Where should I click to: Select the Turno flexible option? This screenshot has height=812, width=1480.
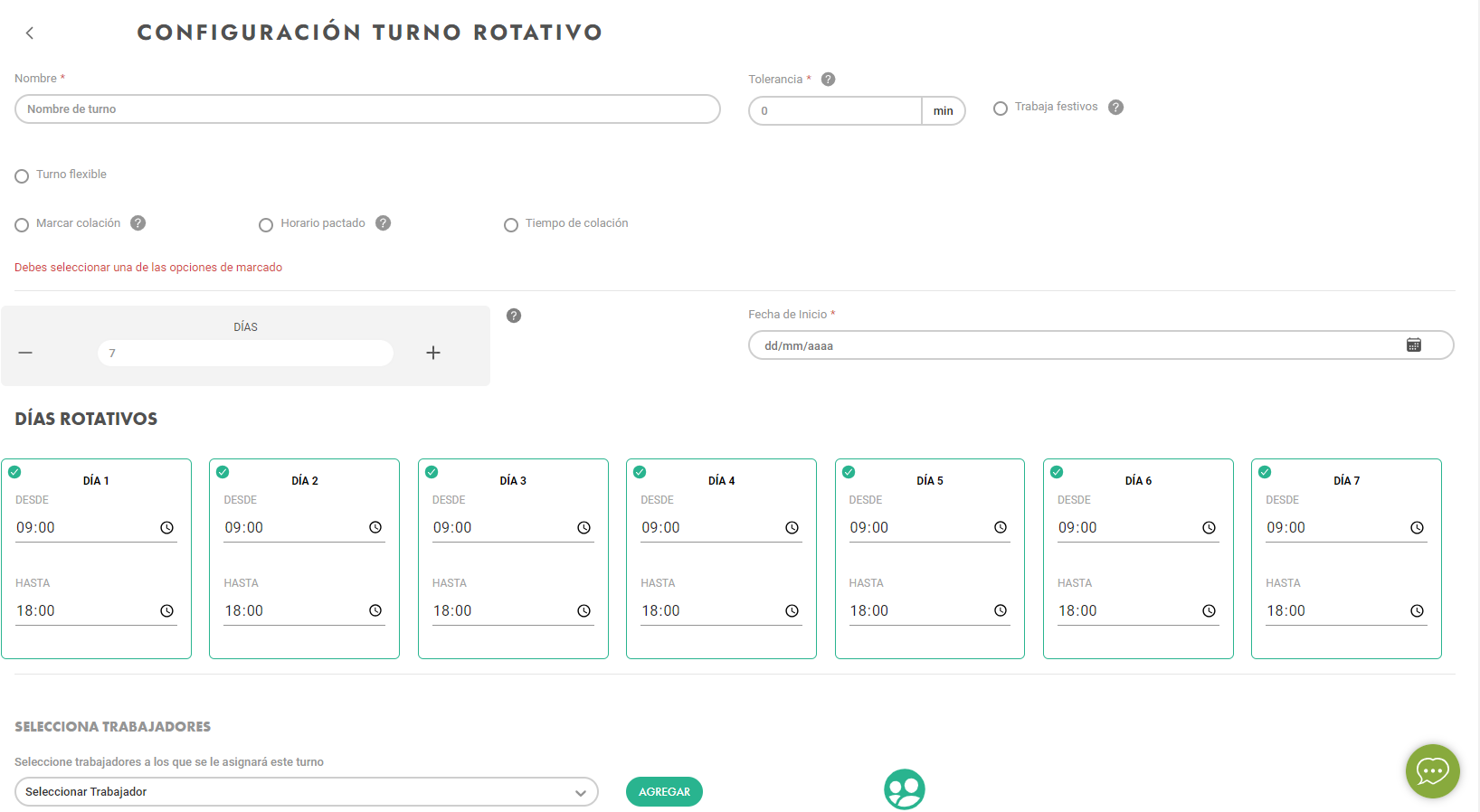22,176
